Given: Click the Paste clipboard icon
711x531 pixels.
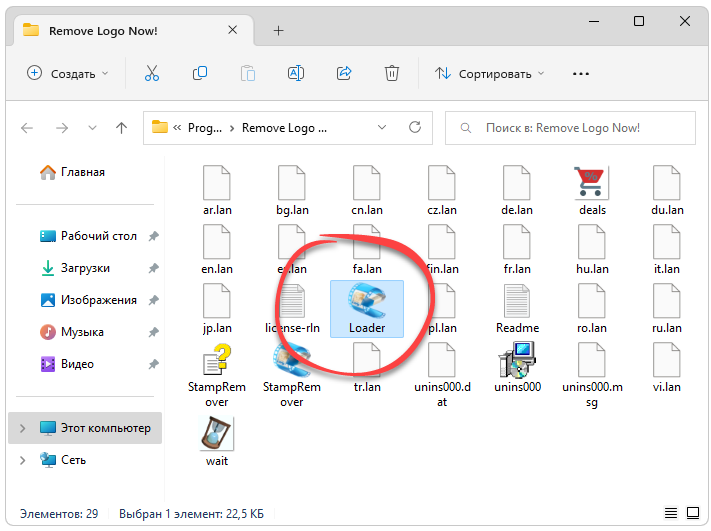Looking at the screenshot, I should [248, 73].
